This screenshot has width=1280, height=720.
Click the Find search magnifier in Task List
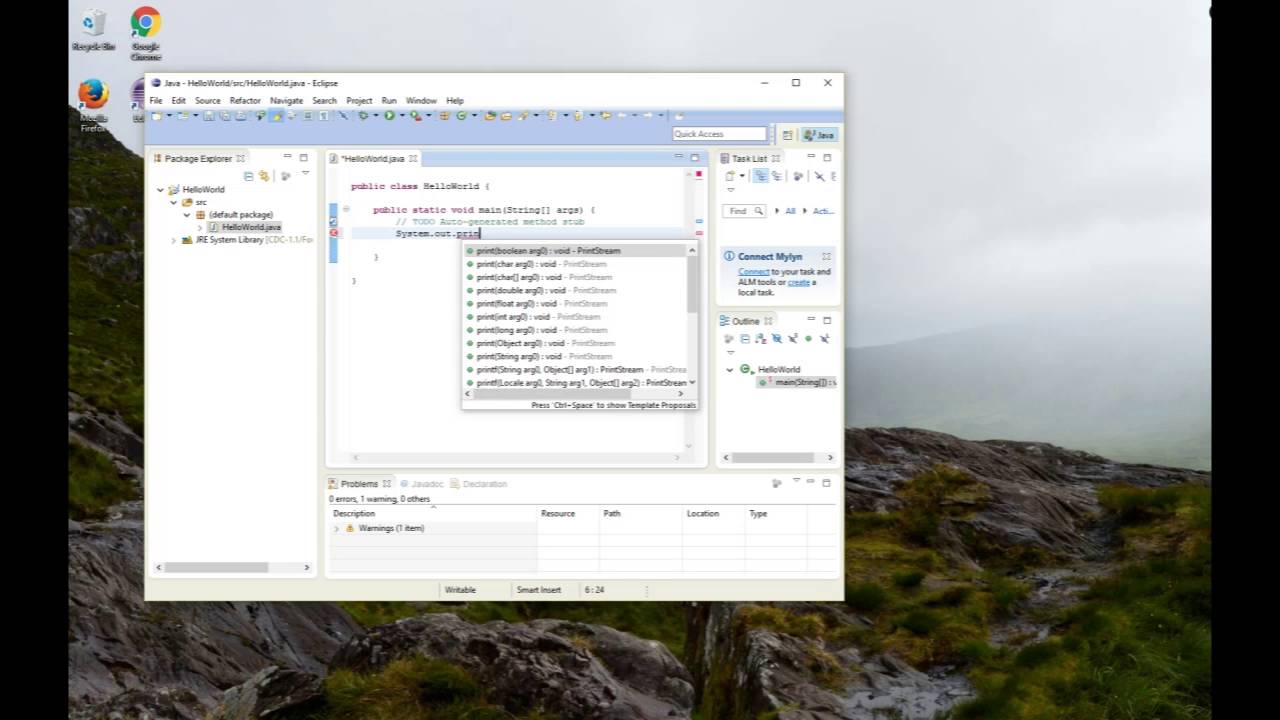click(x=759, y=211)
